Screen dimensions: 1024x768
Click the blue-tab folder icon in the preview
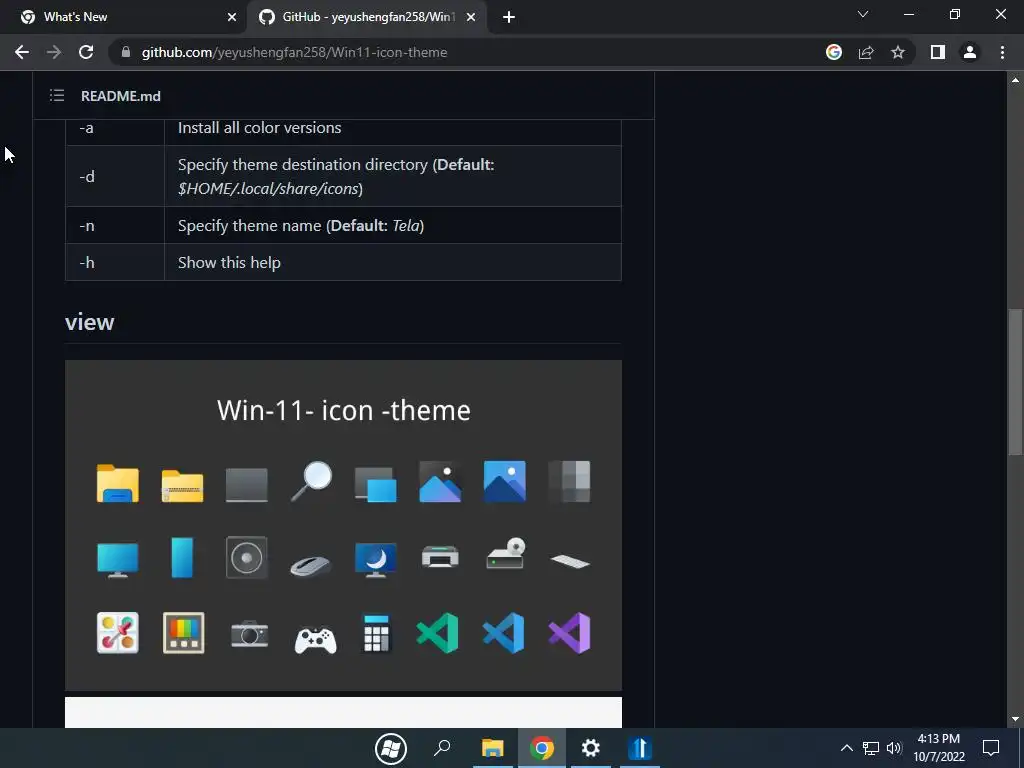[x=118, y=483]
